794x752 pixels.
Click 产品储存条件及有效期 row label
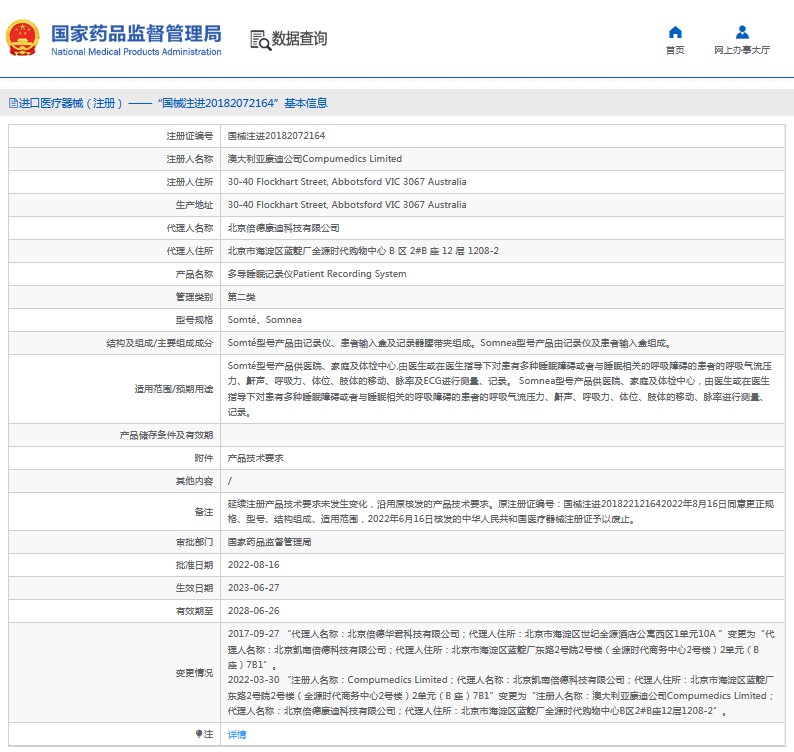[166, 435]
